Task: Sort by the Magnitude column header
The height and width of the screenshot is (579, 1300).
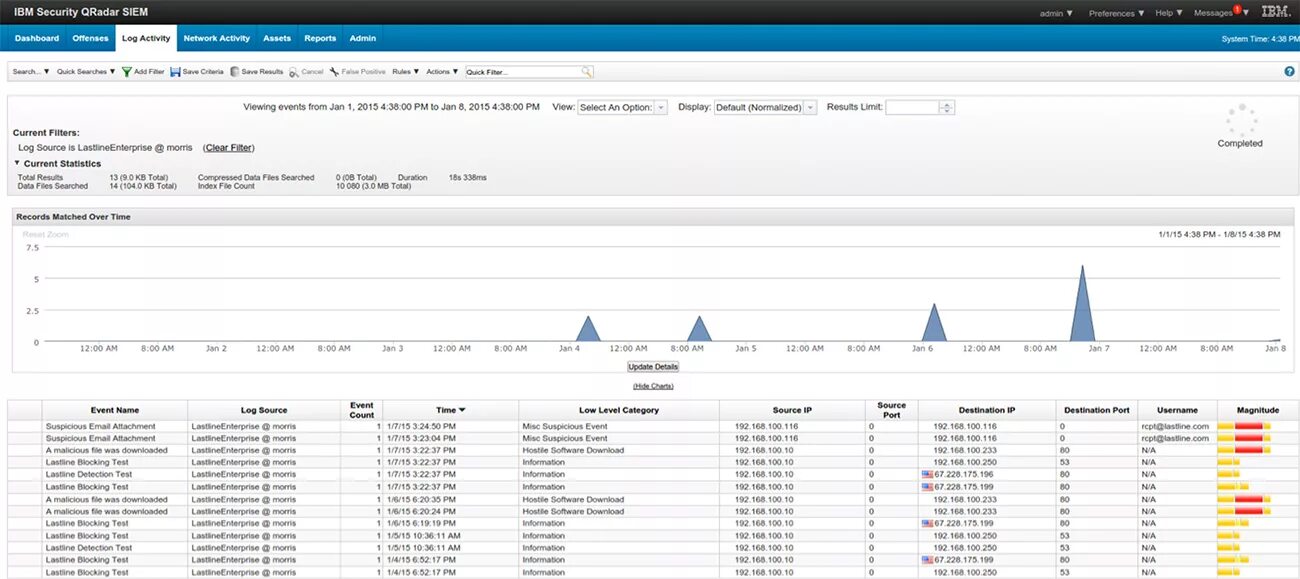Action: pyautogui.click(x=1258, y=410)
